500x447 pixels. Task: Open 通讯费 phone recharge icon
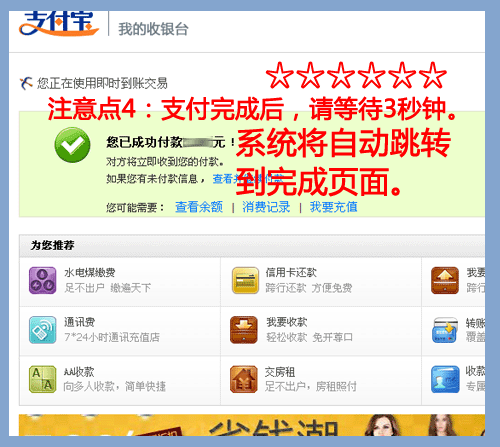[42, 330]
